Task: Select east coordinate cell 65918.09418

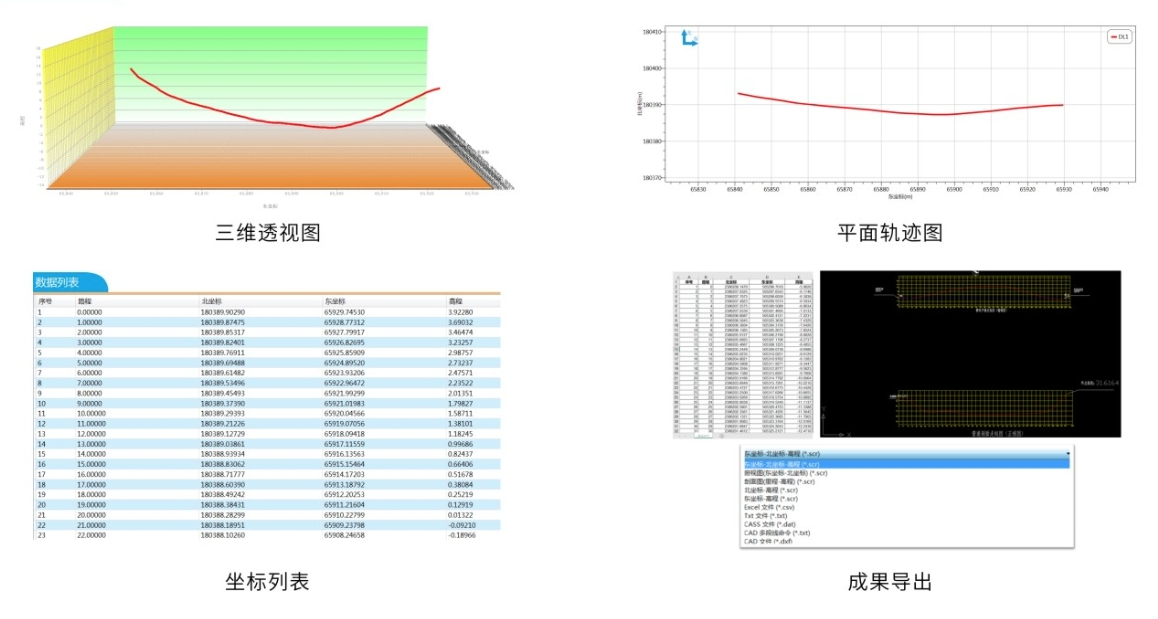Action: pyautogui.click(x=344, y=434)
